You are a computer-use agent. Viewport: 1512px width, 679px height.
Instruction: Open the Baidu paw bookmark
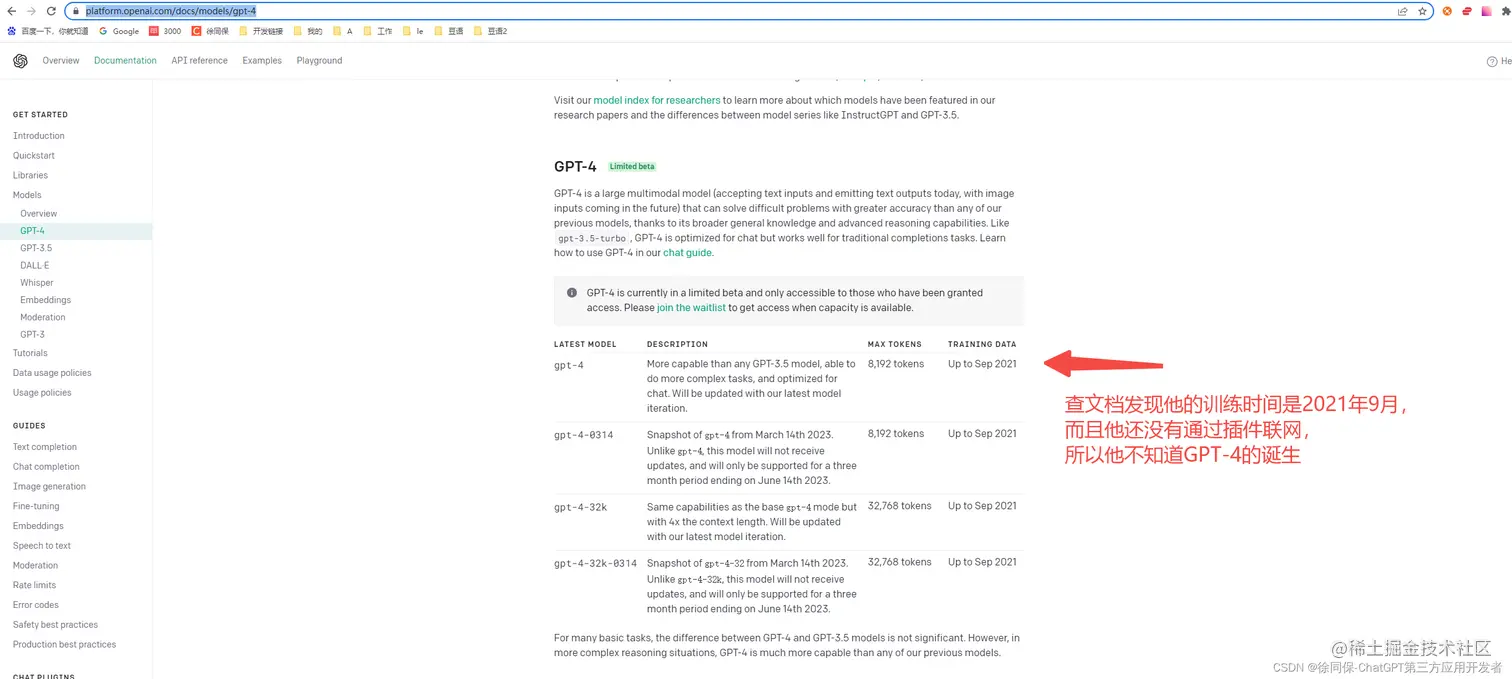(x=47, y=31)
